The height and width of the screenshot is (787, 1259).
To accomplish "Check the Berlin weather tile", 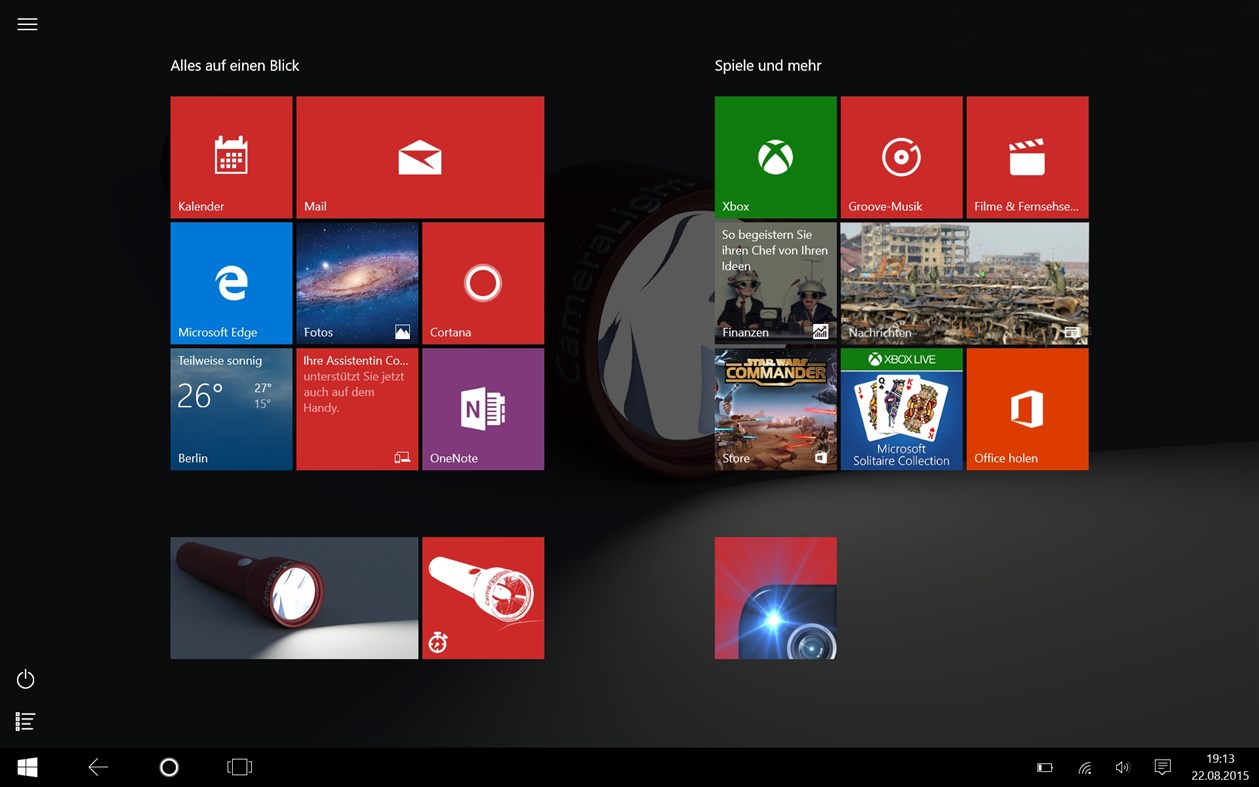I will (x=231, y=408).
